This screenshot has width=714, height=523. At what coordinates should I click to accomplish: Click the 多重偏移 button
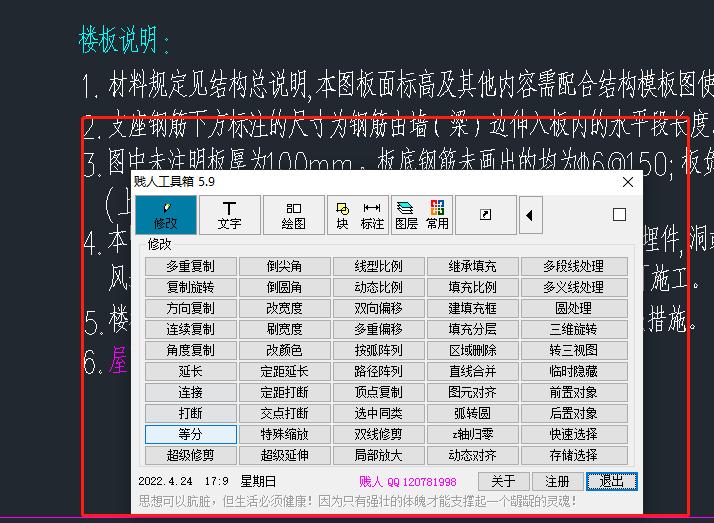tap(379, 329)
